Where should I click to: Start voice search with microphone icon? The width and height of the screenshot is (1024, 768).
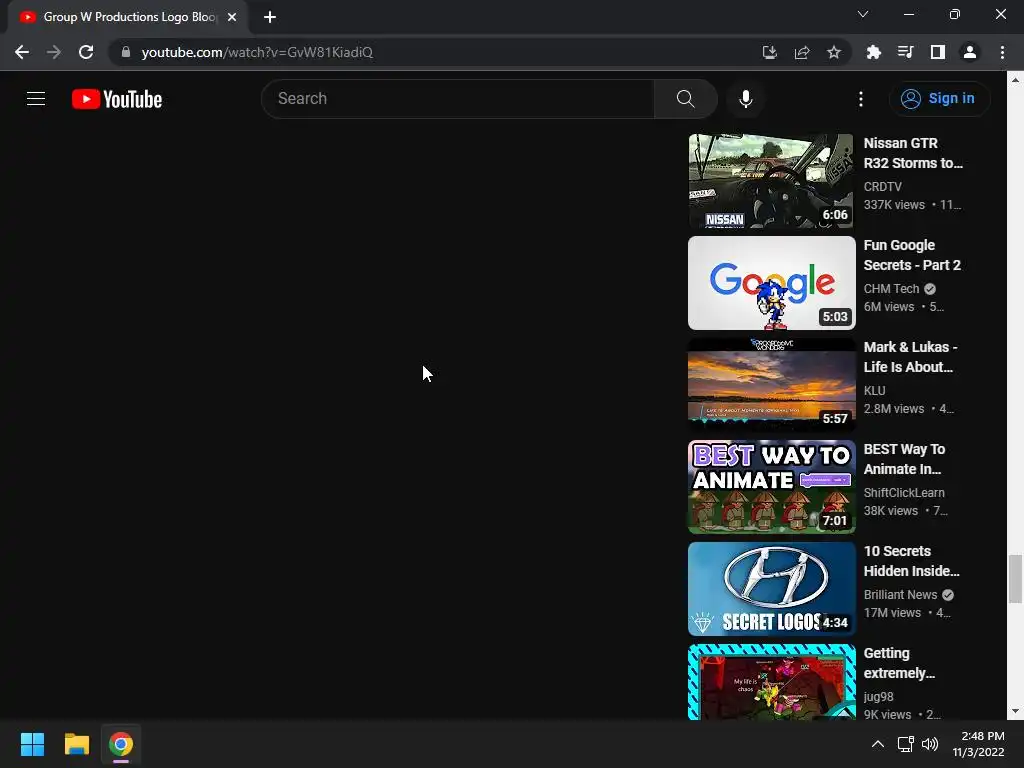[x=746, y=99]
